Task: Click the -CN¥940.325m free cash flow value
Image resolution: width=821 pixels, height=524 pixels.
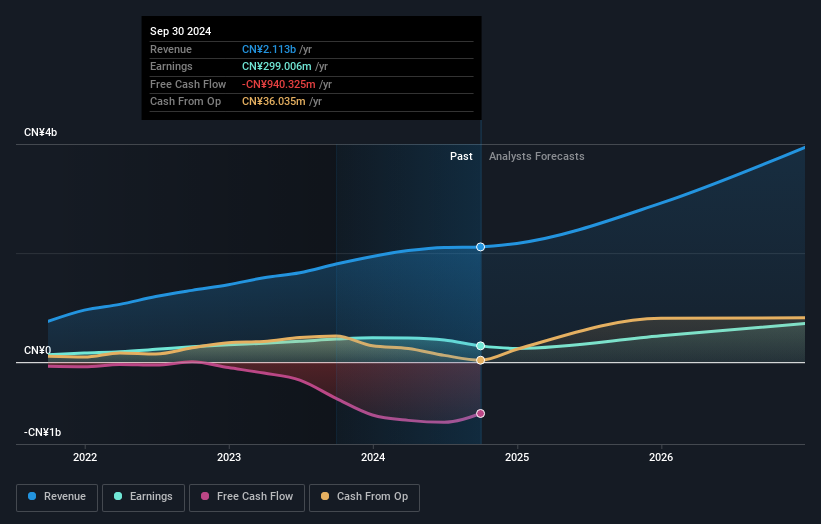Action: click(279, 84)
